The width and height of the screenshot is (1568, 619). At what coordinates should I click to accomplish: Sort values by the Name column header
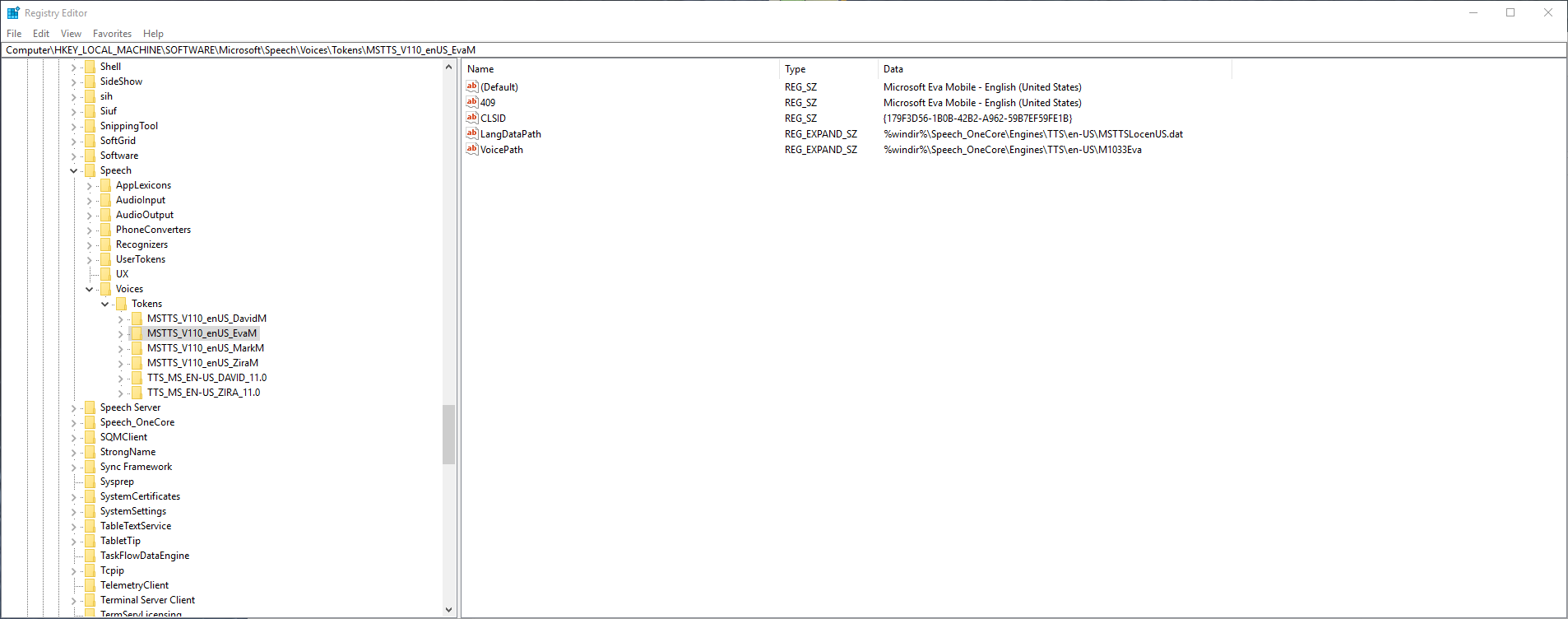click(620, 69)
